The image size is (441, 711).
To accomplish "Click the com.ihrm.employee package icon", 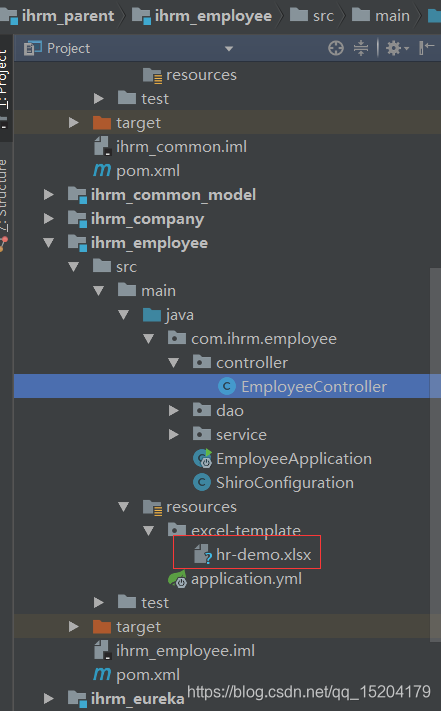I will tap(177, 338).
